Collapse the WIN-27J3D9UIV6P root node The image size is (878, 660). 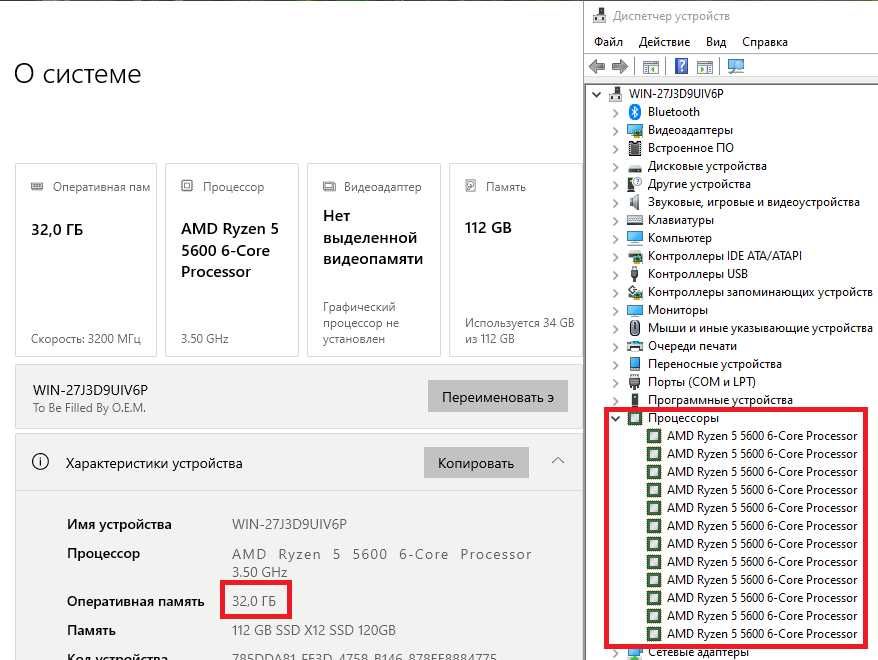(x=597, y=95)
